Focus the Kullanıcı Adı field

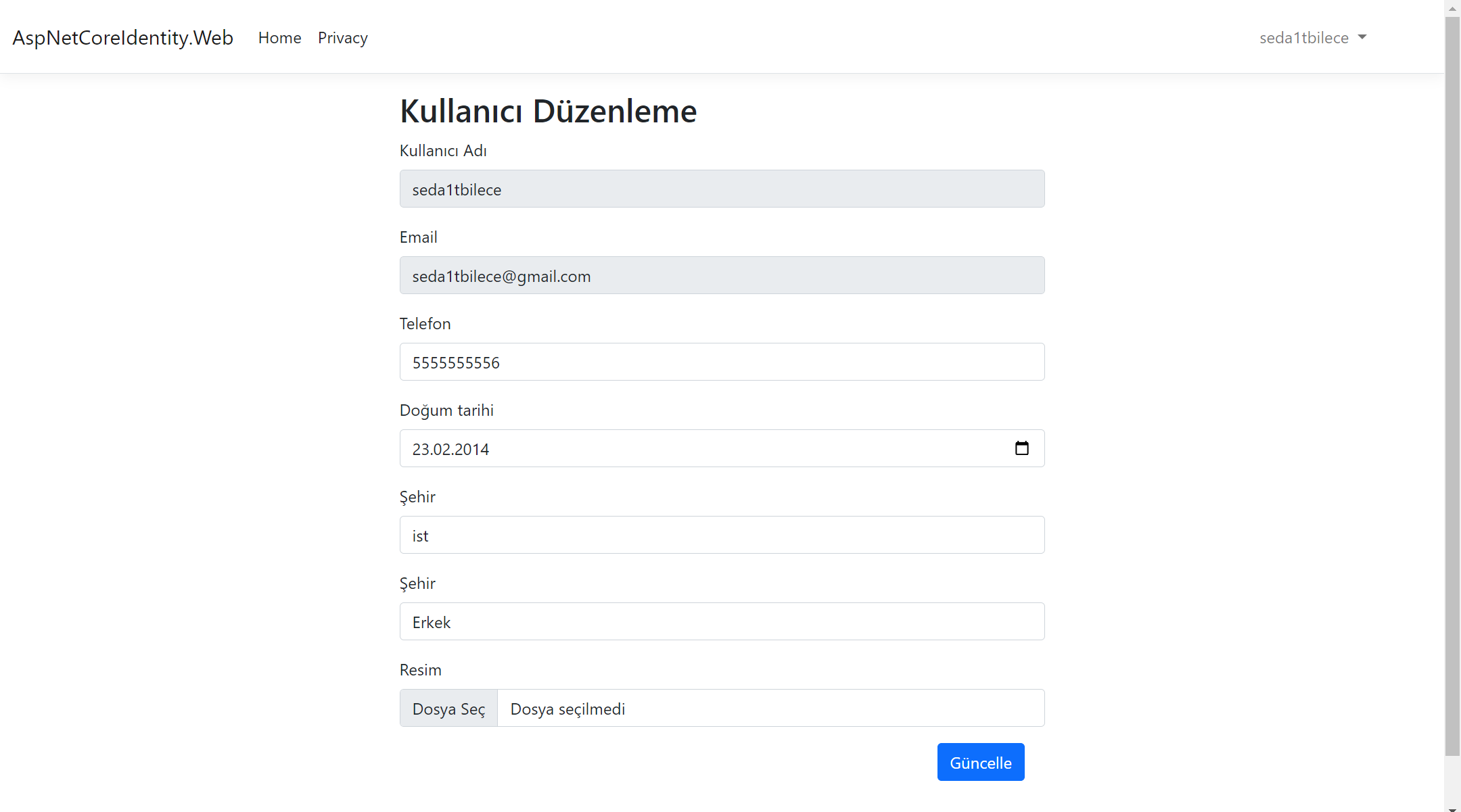click(722, 189)
